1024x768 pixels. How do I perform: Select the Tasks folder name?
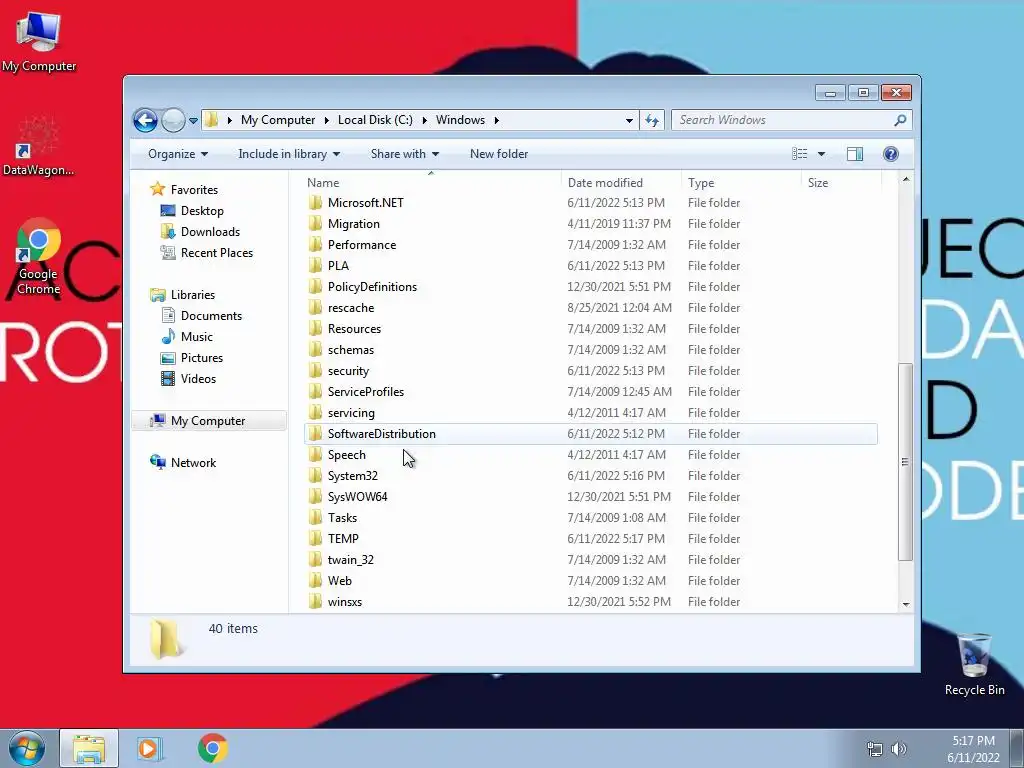(x=342, y=518)
